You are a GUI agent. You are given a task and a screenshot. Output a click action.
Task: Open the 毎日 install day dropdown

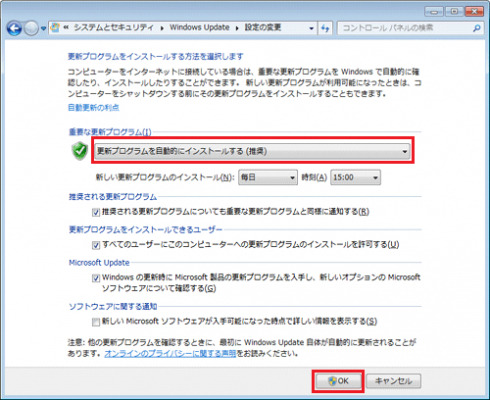coord(268,177)
